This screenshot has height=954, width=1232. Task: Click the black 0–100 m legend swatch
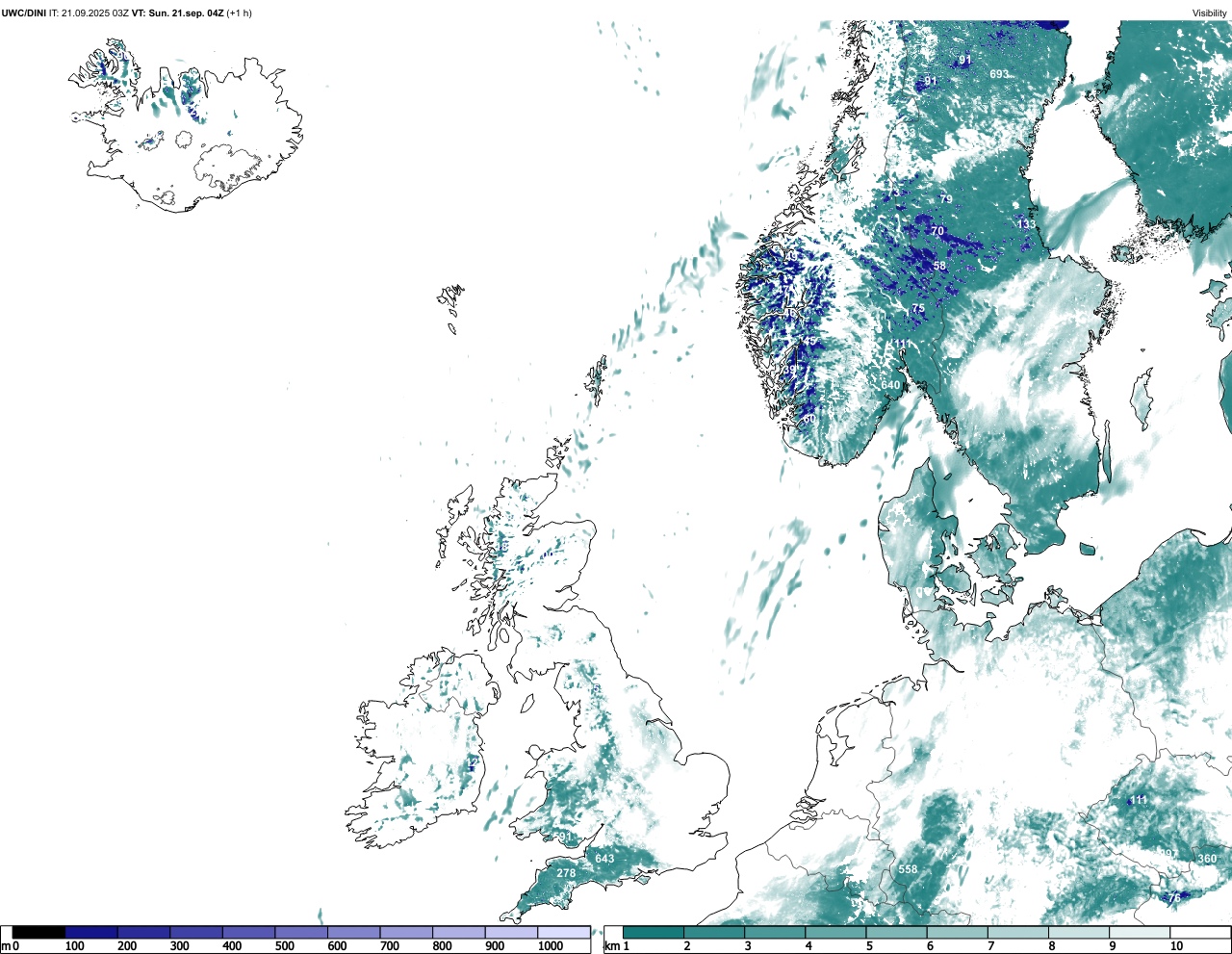(x=38, y=932)
